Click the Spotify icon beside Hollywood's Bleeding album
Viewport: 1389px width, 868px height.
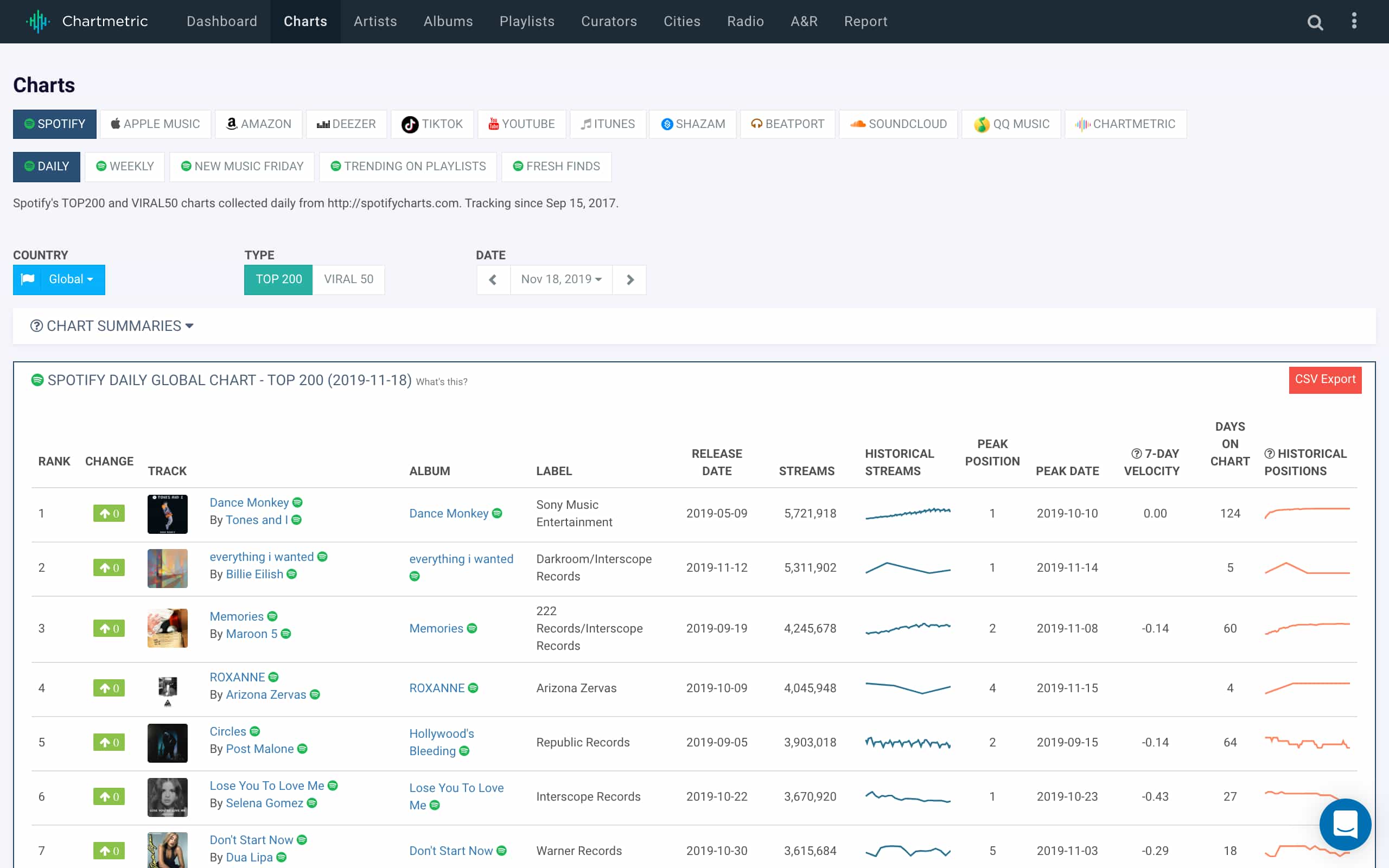click(x=464, y=751)
